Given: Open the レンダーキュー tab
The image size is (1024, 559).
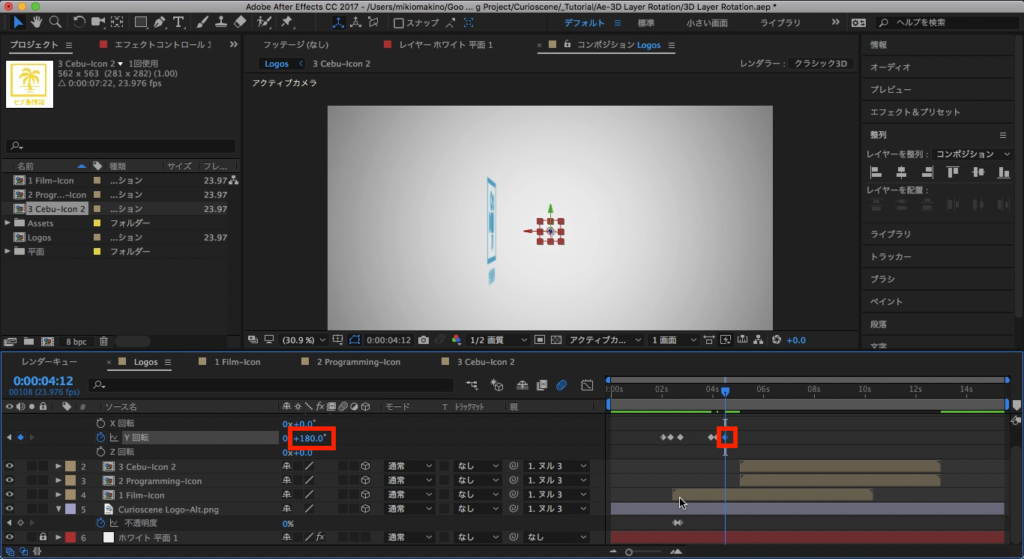Looking at the screenshot, I should 49,361.
